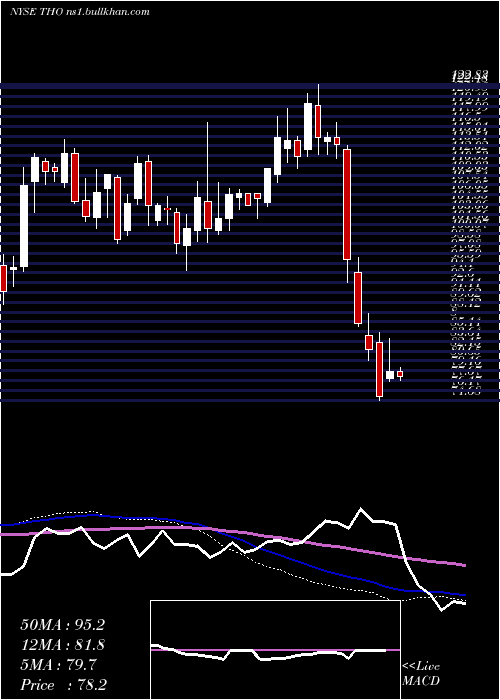This screenshot has height=700, width=500.
Task: Click the tallest red candlestick of the sharp drop
Action: point(347,204)
